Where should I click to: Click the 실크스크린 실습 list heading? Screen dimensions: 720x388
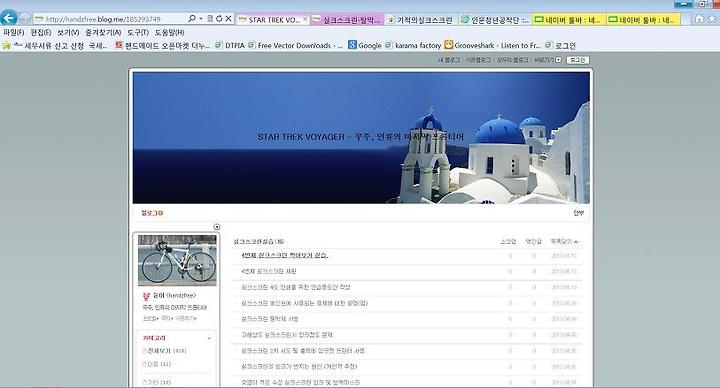pos(259,242)
